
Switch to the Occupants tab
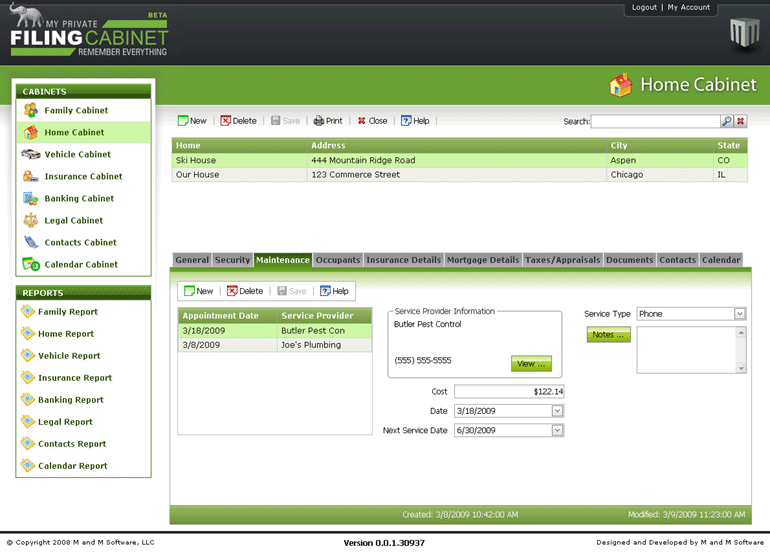[338, 260]
